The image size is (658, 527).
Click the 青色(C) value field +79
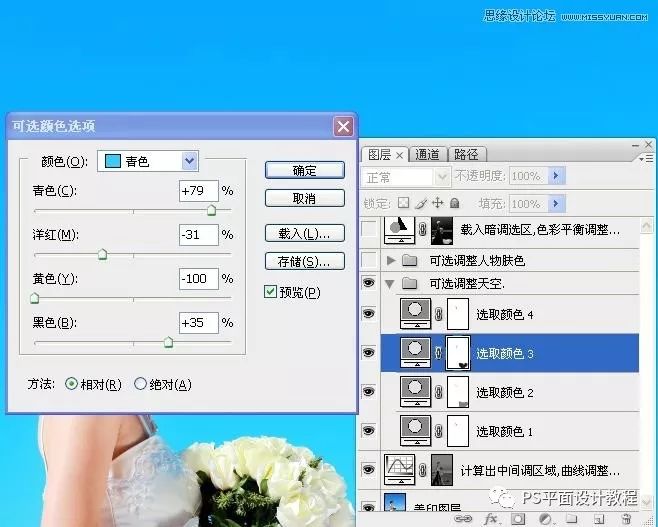[x=198, y=191]
